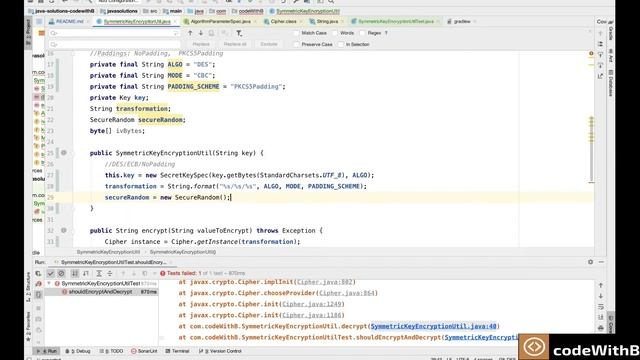Open Database tool window on right edge
This screenshot has height=360, width=640.
pos(611,83)
